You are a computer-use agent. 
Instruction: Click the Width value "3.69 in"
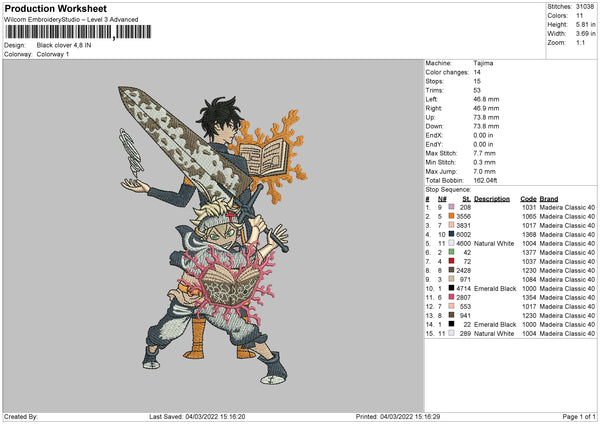coord(585,34)
